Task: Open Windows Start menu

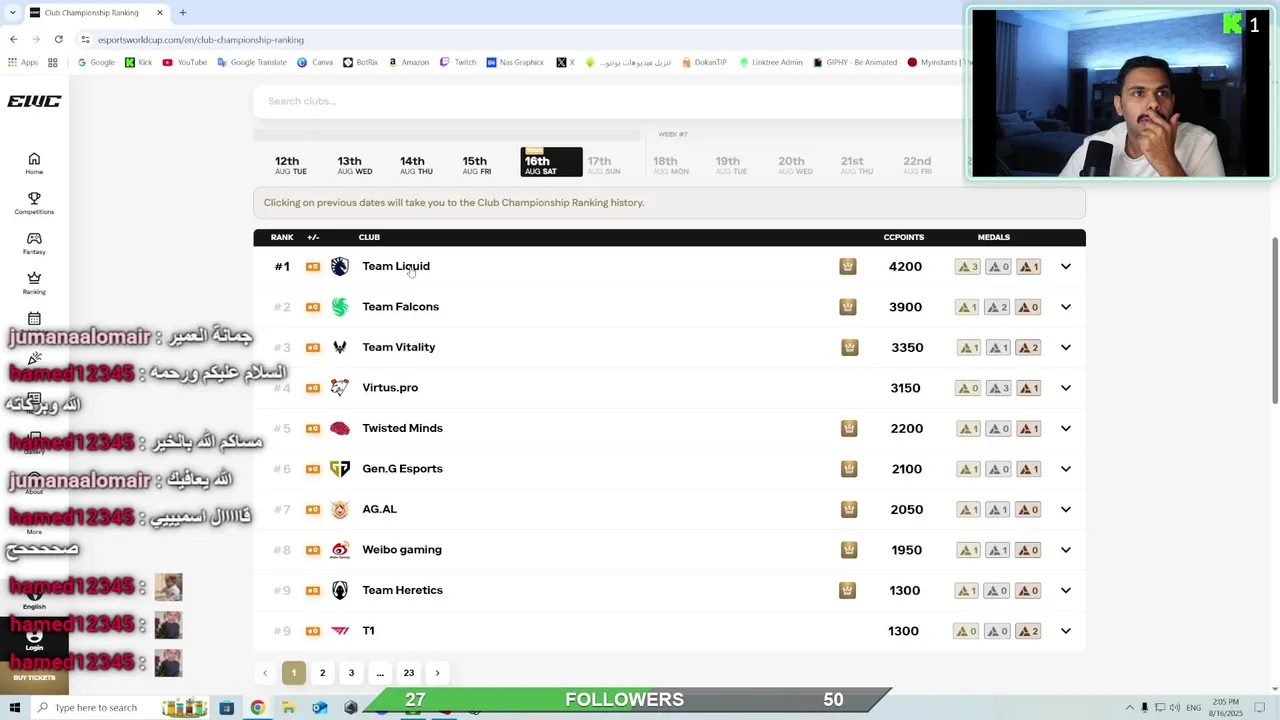Action: (x=14, y=708)
